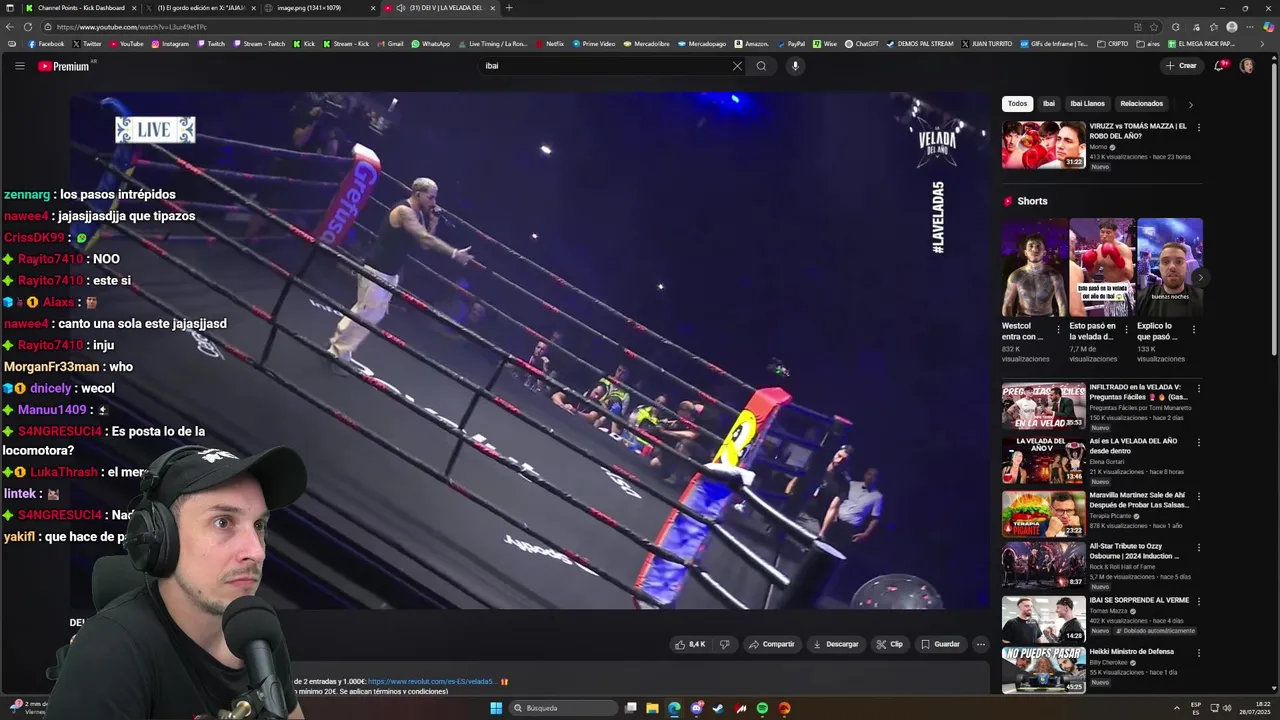This screenshot has width=1280, height=720.
Task: Clear the search box with the X
Action: (737, 66)
